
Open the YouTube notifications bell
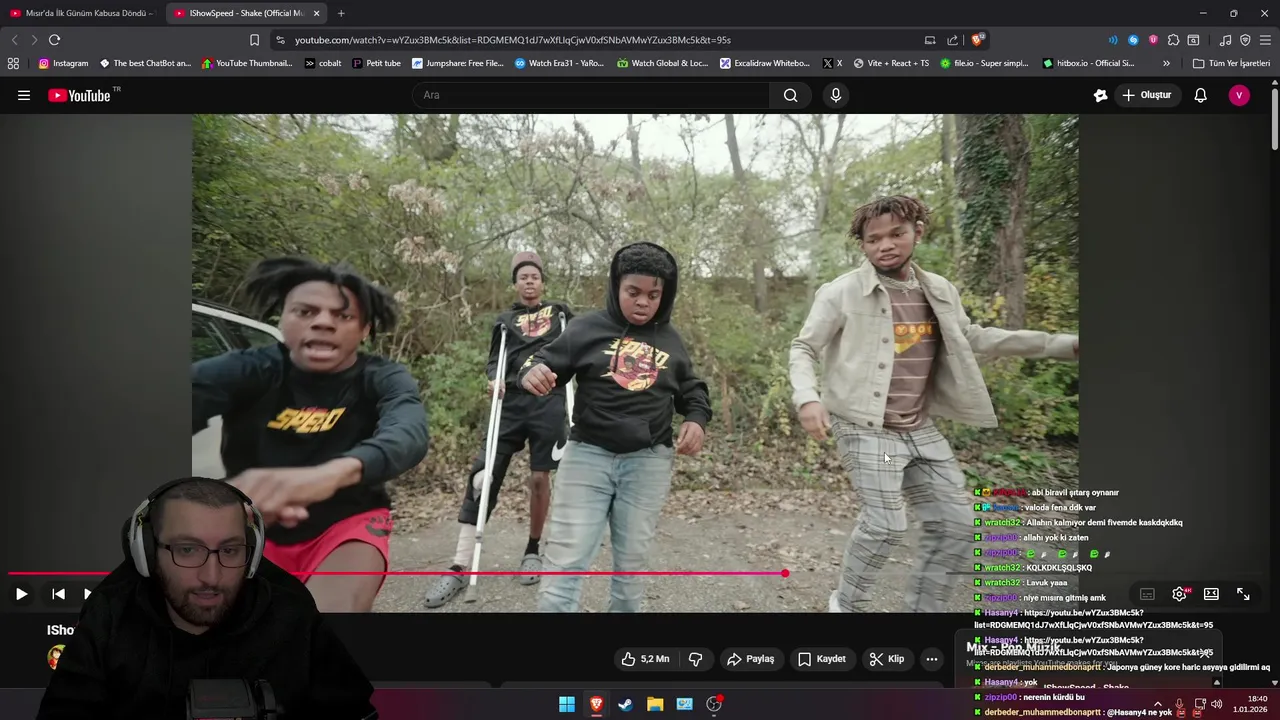[x=1200, y=95]
